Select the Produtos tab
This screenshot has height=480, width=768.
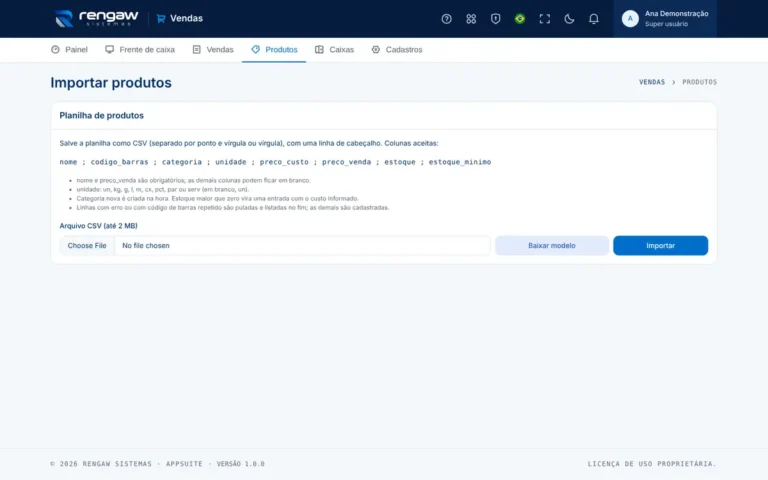274,49
